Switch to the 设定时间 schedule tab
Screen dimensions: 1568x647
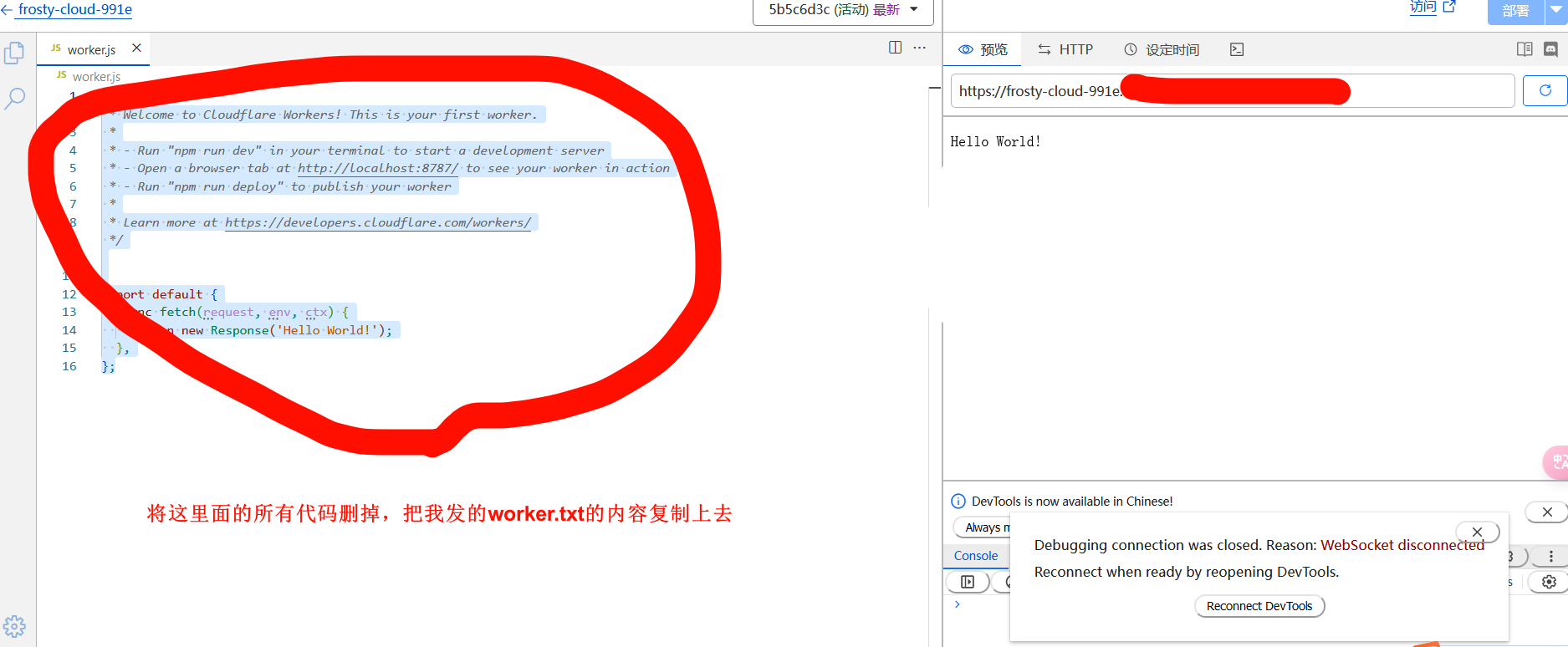point(1162,49)
